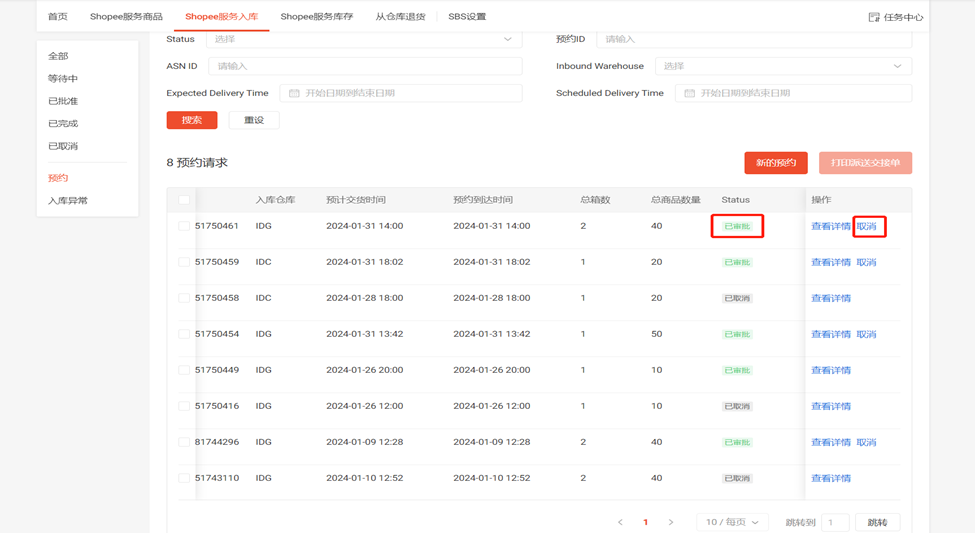This screenshot has height=533, width=975.
Task: Click calendar icon in Scheduled Delivery Time
Action: click(689, 93)
